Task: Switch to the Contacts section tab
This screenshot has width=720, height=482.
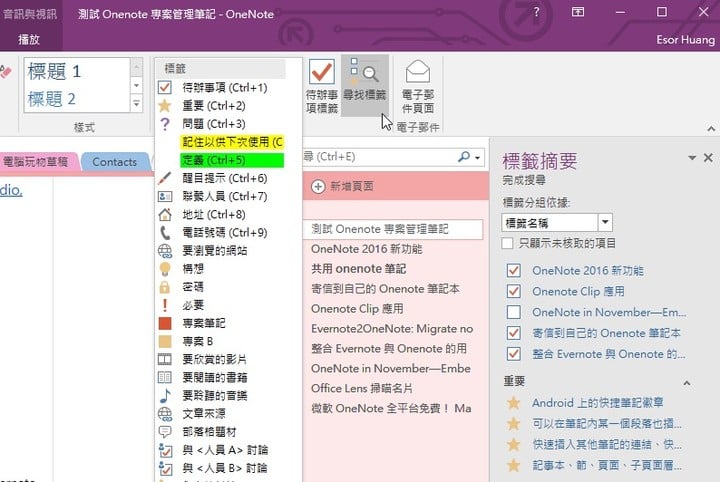Action: pos(114,161)
